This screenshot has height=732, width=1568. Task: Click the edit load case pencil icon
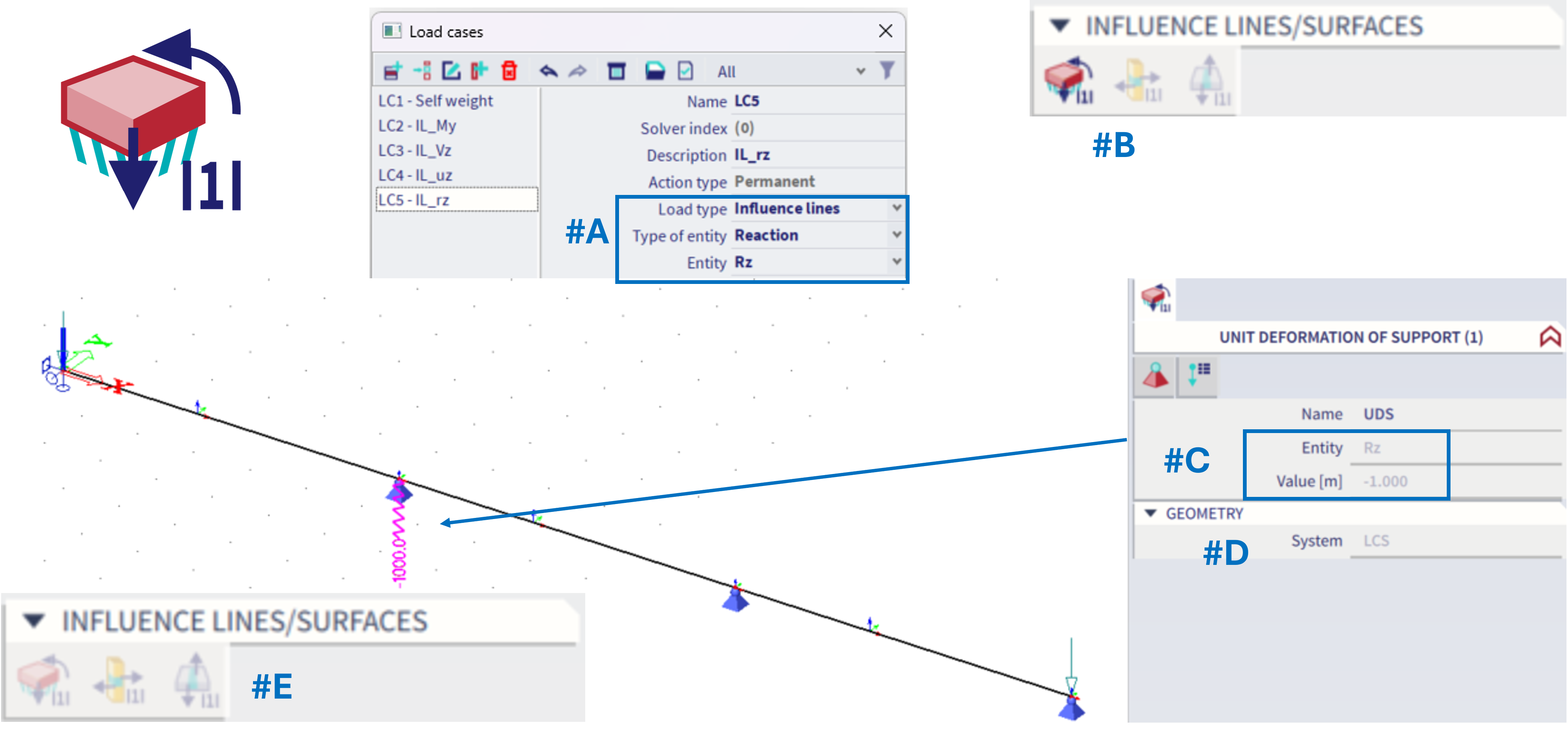pyautogui.click(x=450, y=71)
